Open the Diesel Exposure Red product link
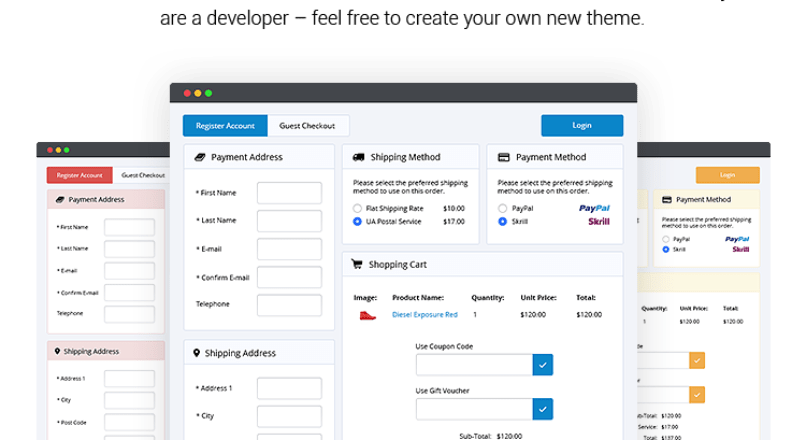 (424, 315)
